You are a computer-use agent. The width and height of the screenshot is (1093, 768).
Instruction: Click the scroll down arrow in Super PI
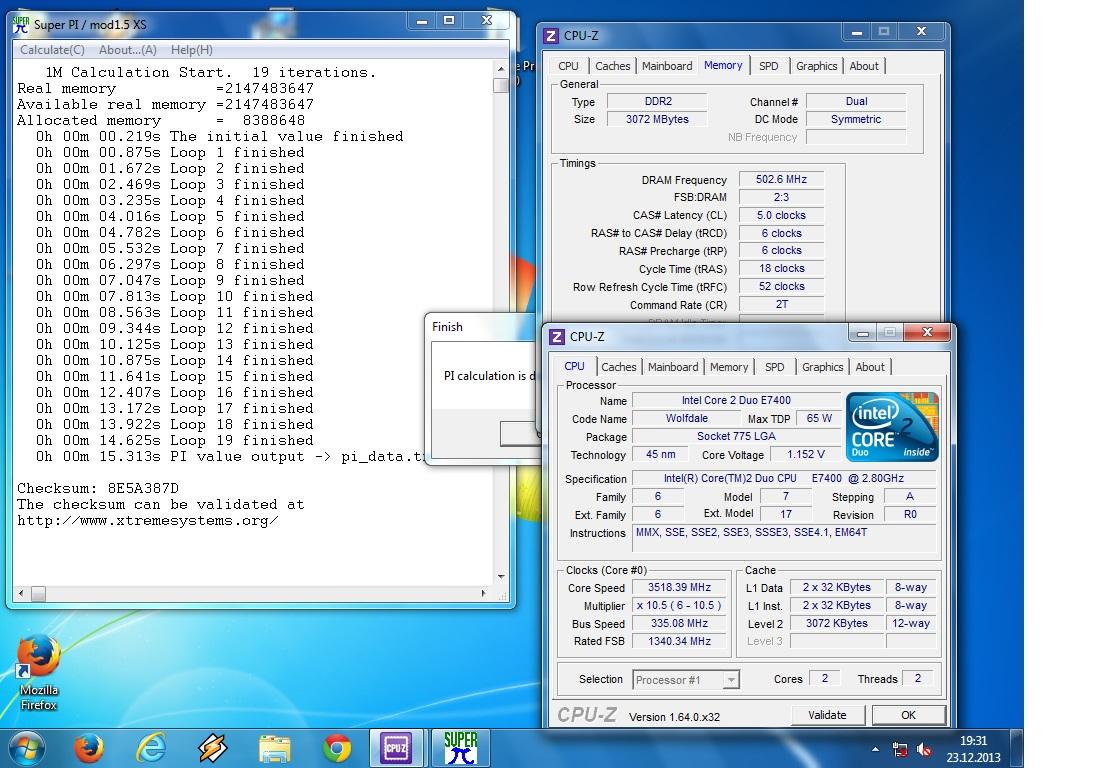500,577
